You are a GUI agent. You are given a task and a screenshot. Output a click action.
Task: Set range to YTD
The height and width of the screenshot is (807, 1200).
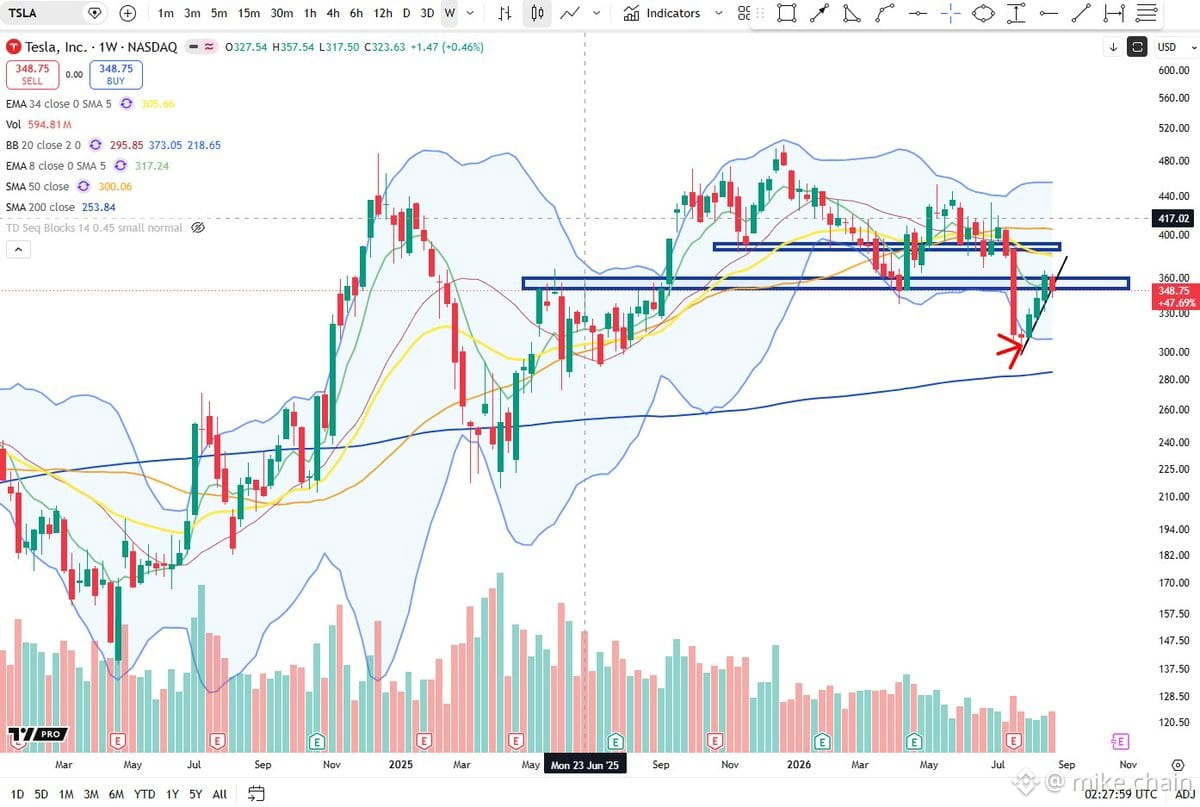[145, 794]
